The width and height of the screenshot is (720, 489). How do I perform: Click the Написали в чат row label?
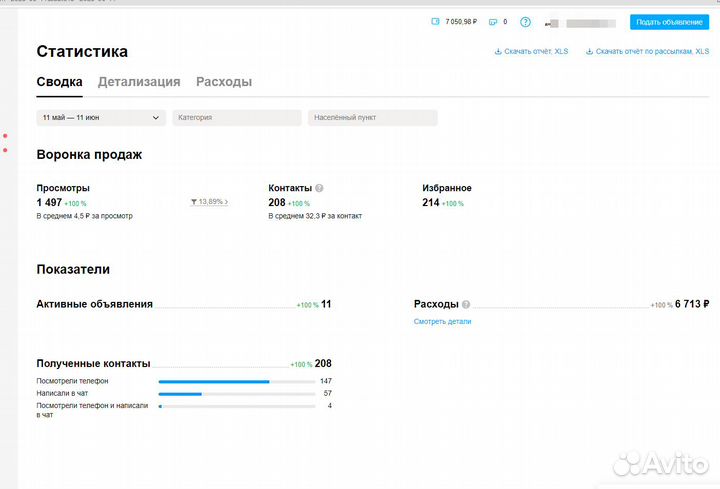[62, 393]
